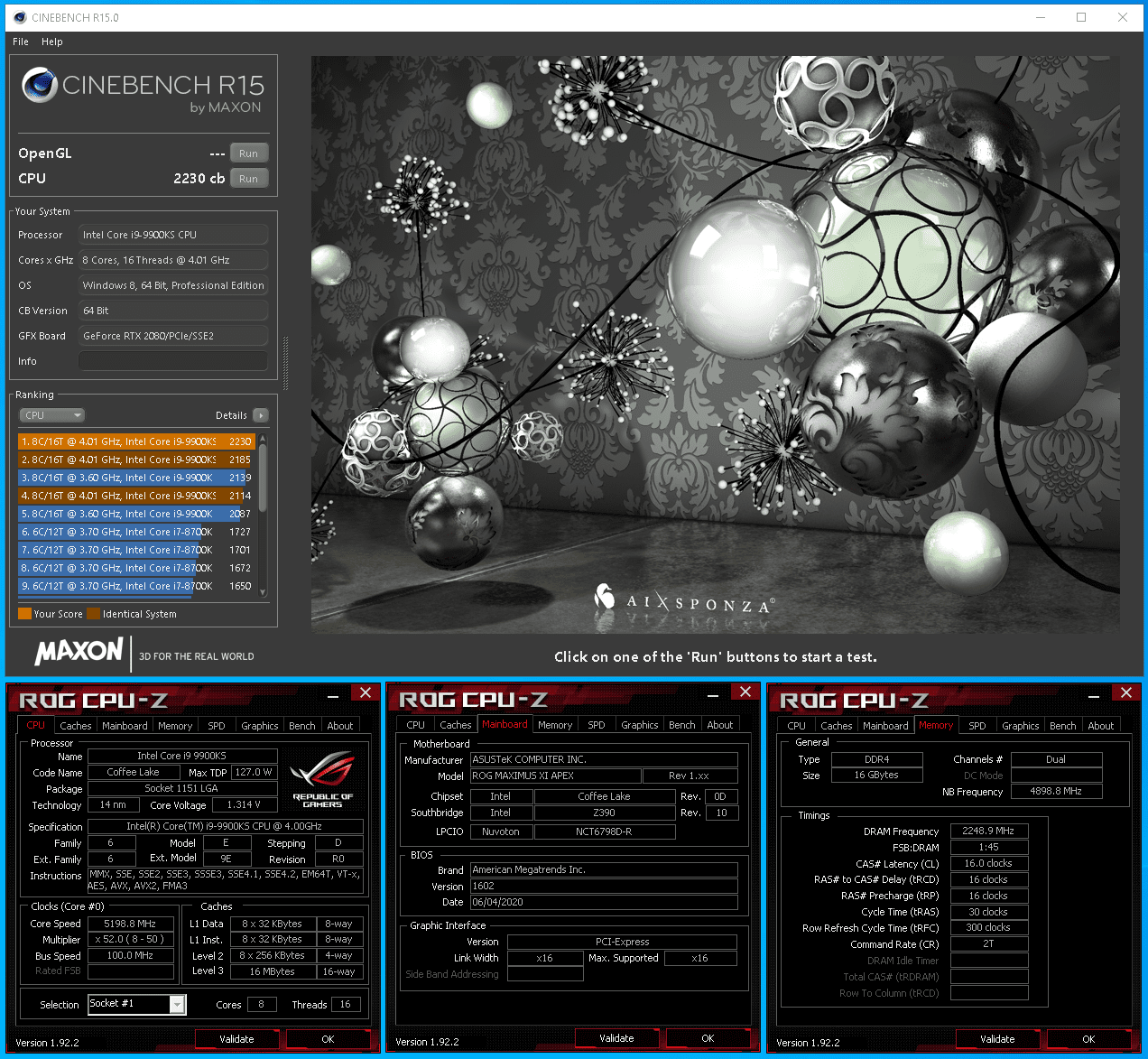This screenshot has width=1148, height=1059.
Task: Click OK in the left CPU-Z window
Action: (x=328, y=1039)
